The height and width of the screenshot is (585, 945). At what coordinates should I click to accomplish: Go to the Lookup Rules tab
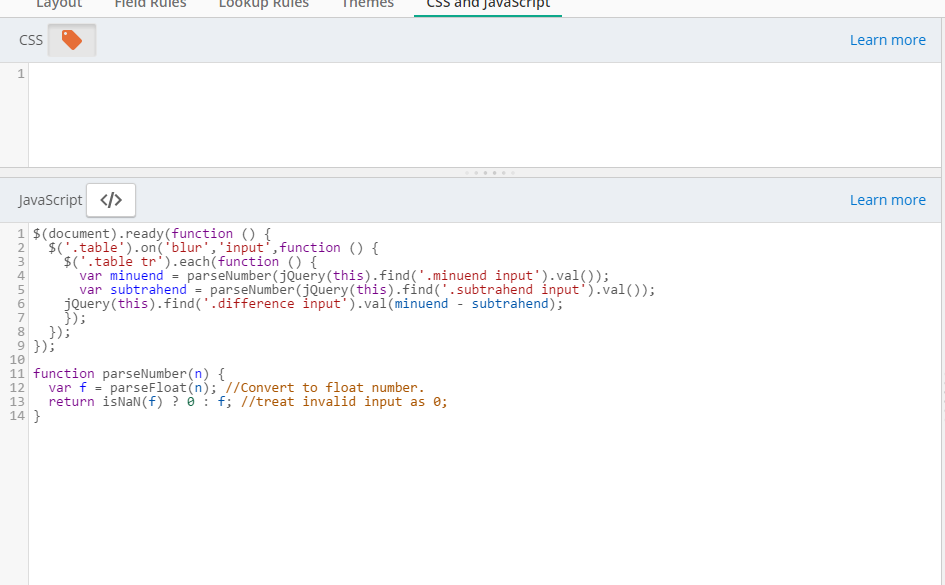pyautogui.click(x=263, y=5)
